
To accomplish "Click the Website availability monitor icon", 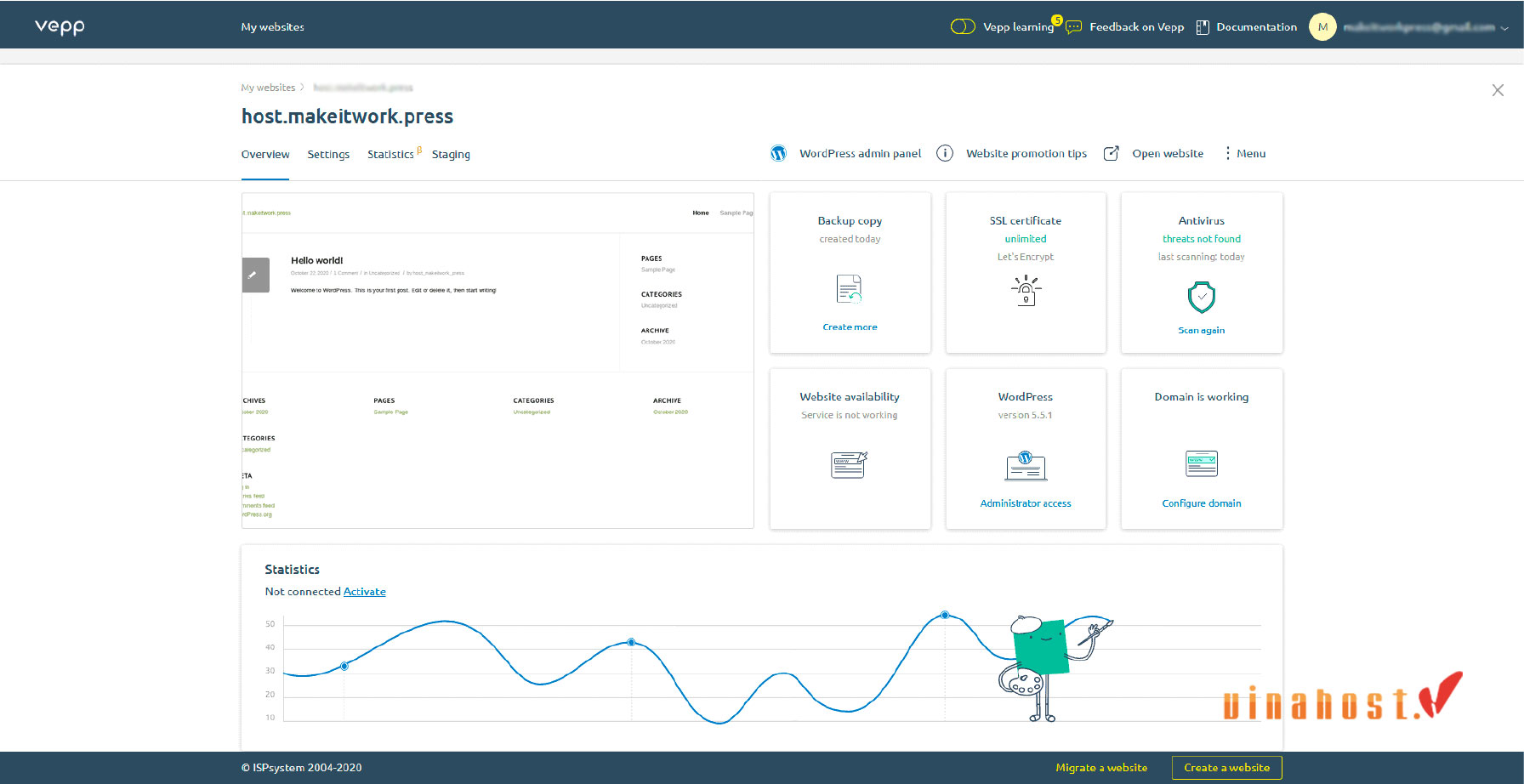I will tap(849, 464).
